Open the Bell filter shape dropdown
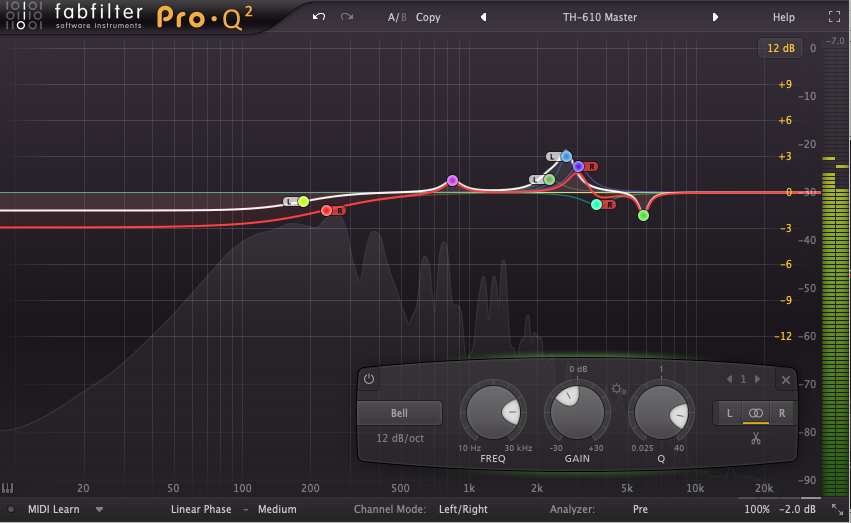851x523 pixels. coord(399,413)
